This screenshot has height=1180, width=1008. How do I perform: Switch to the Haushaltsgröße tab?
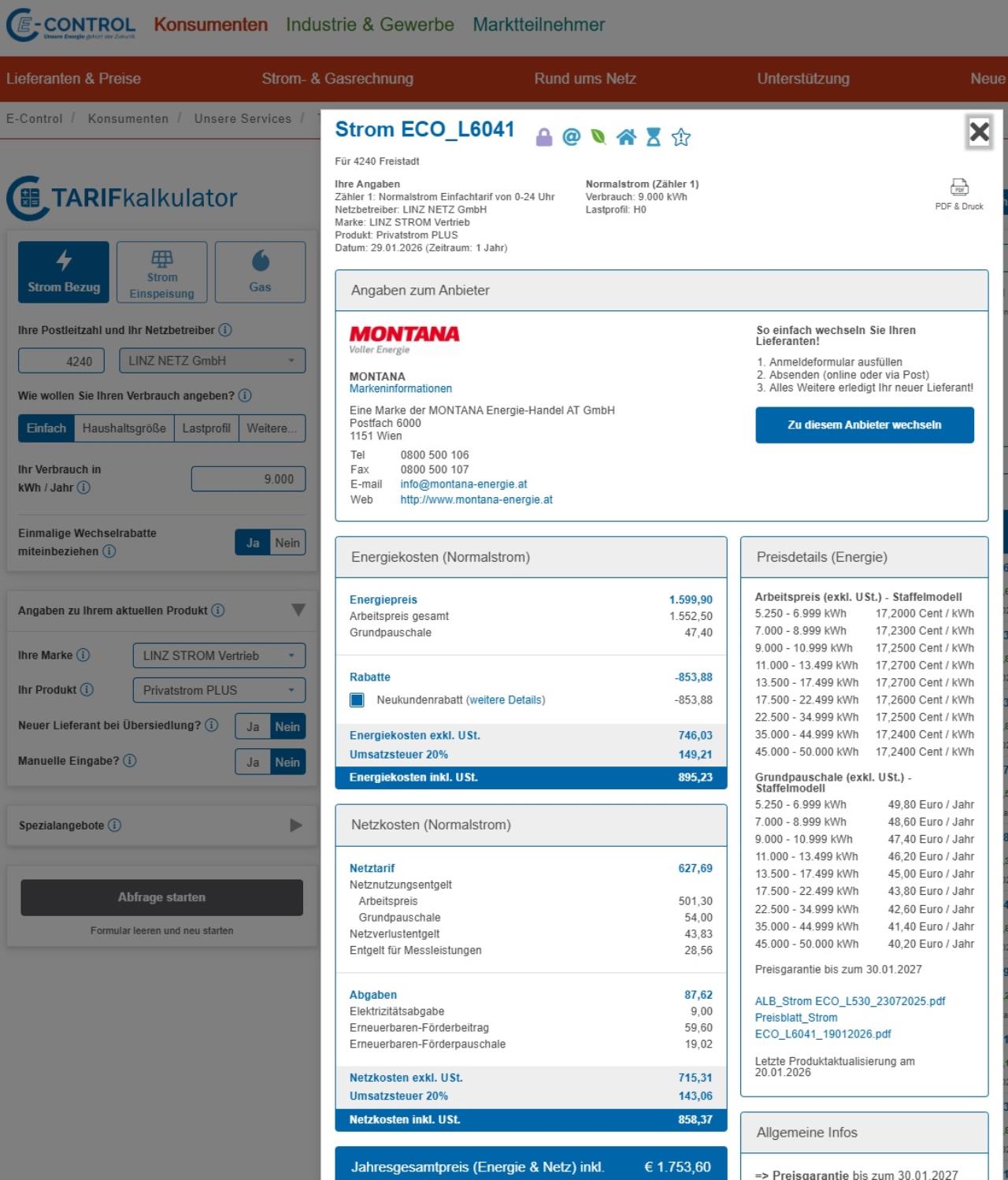[124, 429]
